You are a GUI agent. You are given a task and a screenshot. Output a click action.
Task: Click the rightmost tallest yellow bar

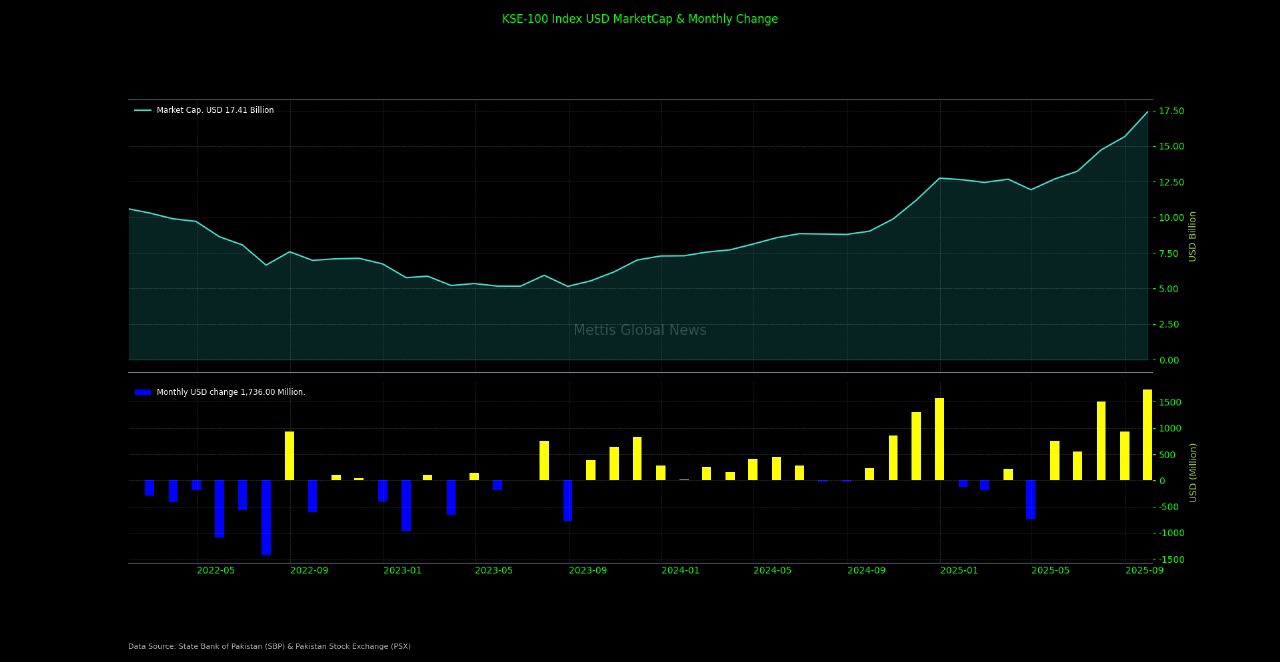(x=1147, y=435)
